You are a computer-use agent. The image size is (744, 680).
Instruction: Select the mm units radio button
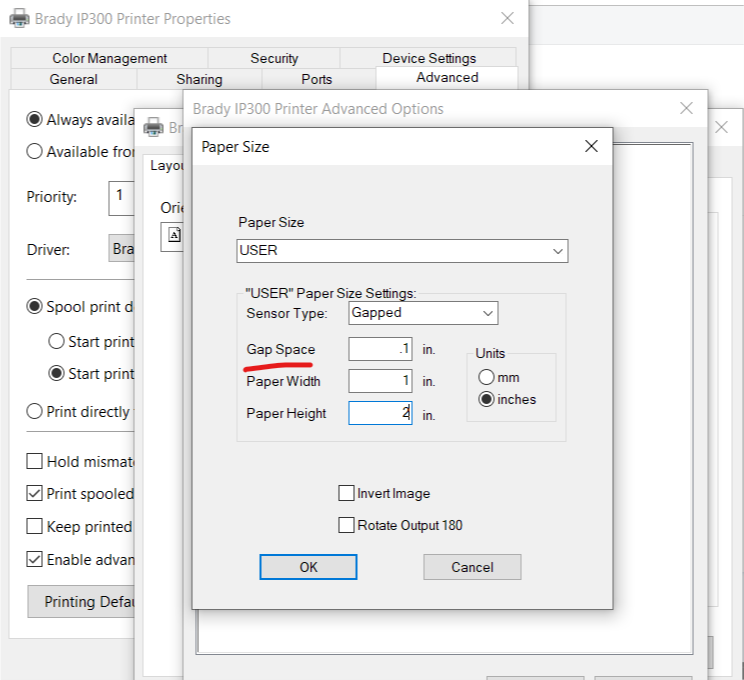click(x=486, y=377)
